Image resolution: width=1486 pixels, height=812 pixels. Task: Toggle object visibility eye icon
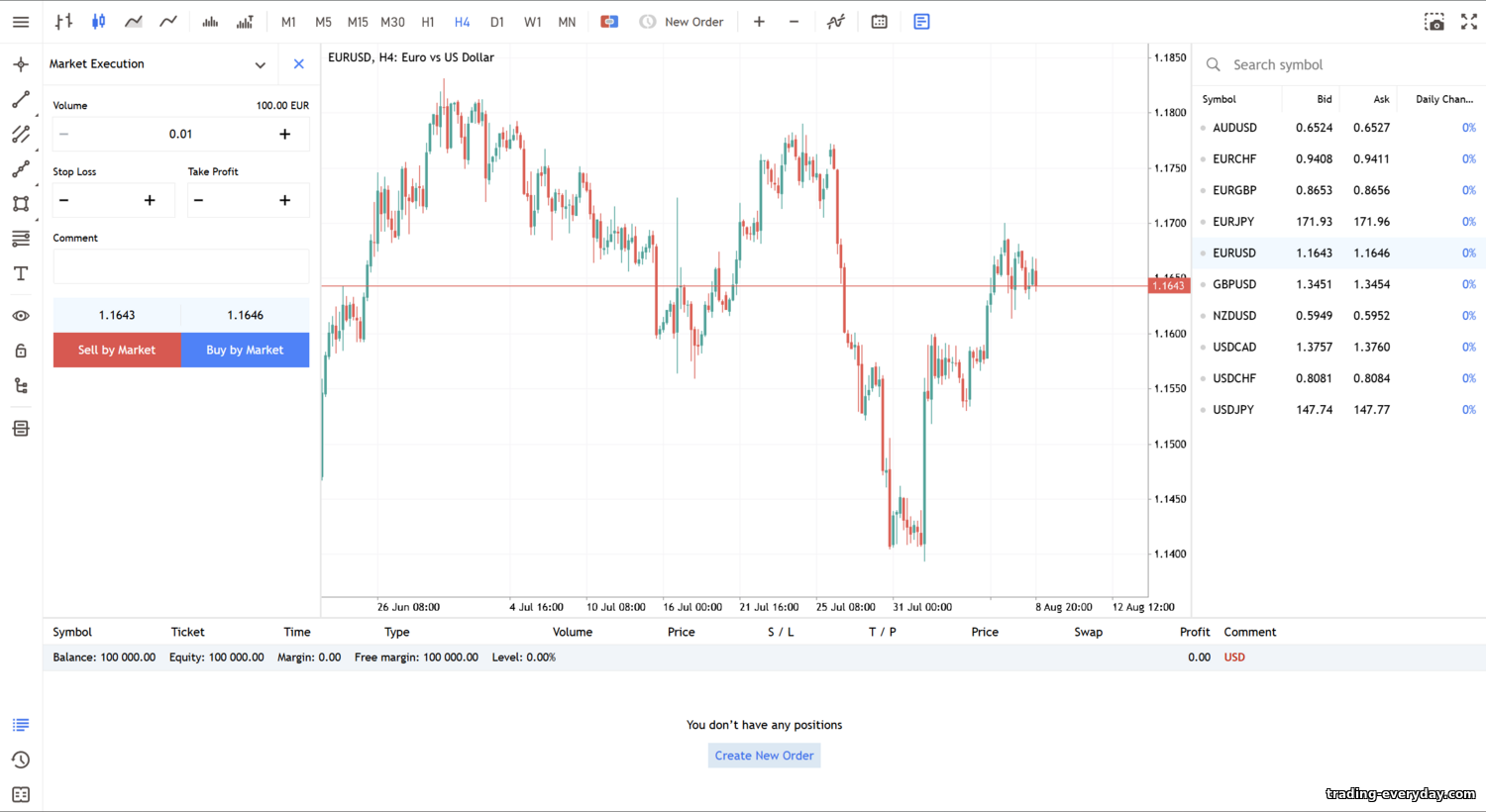tap(21, 316)
